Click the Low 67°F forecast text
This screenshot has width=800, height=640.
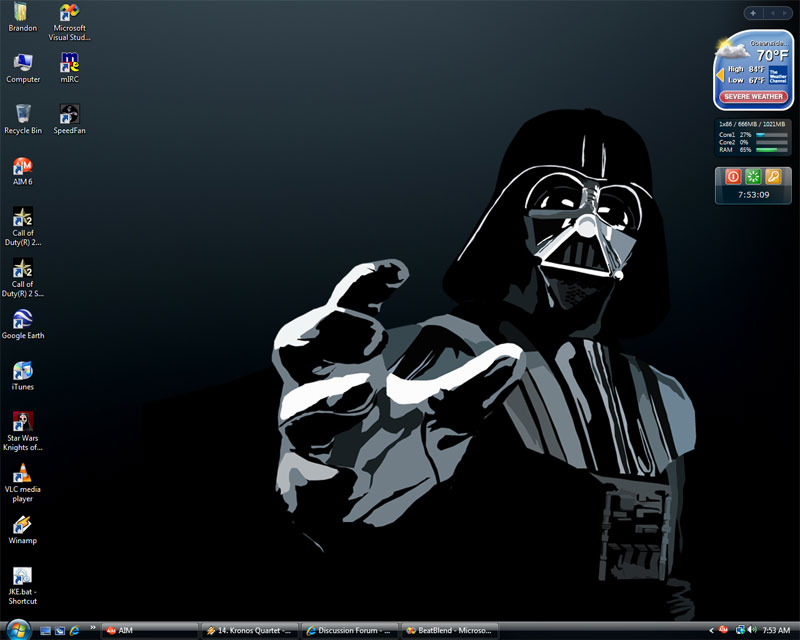point(746,80)
